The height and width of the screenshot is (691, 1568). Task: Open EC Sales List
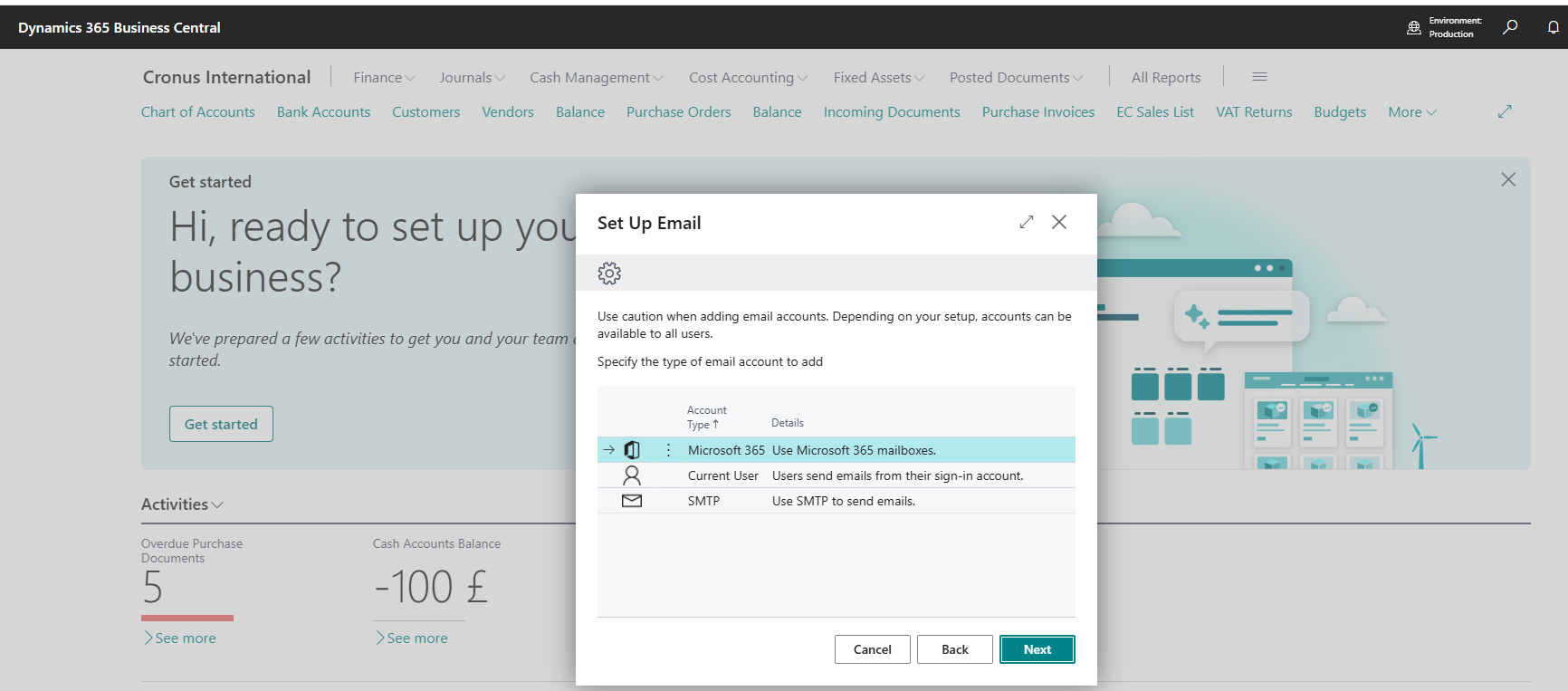pos(1155,112)
